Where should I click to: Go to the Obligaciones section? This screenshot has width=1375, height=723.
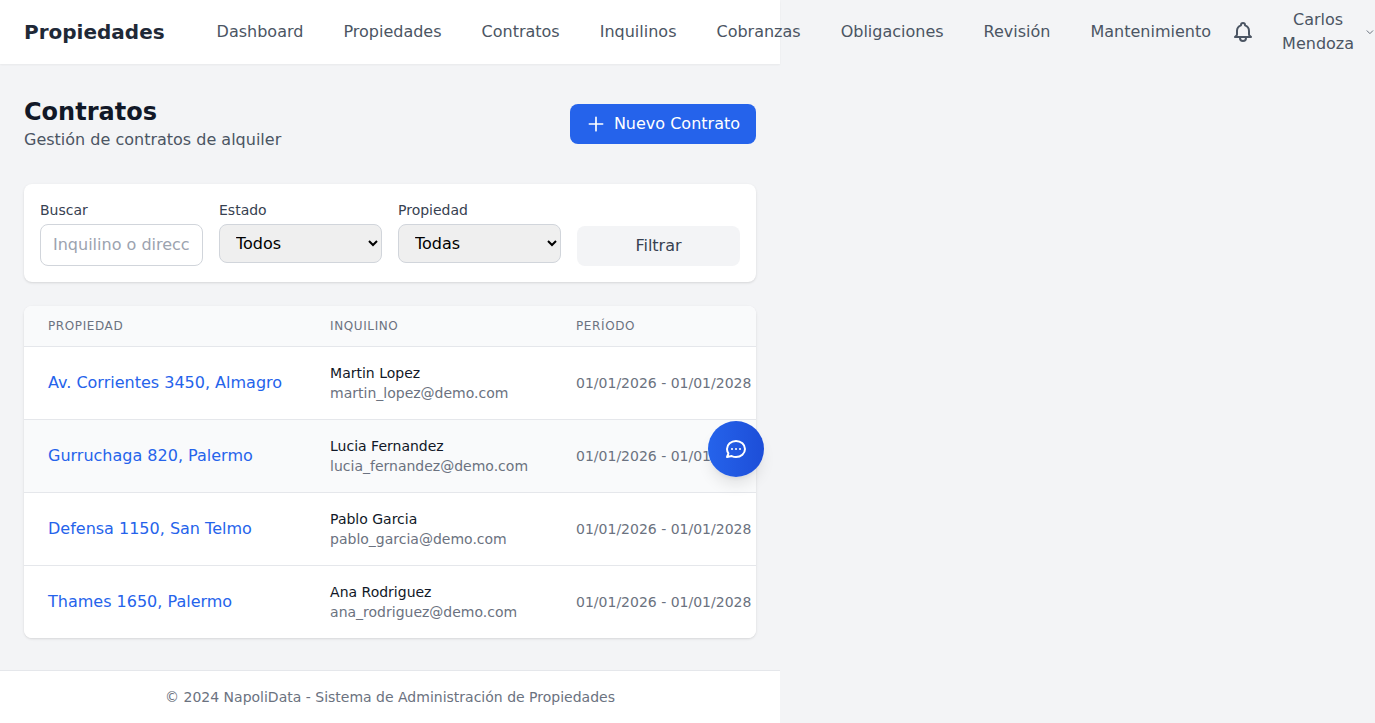point(891,31)
